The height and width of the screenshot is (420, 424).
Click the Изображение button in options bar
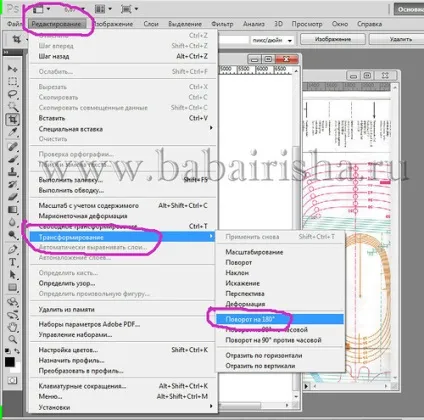point(333,39)
